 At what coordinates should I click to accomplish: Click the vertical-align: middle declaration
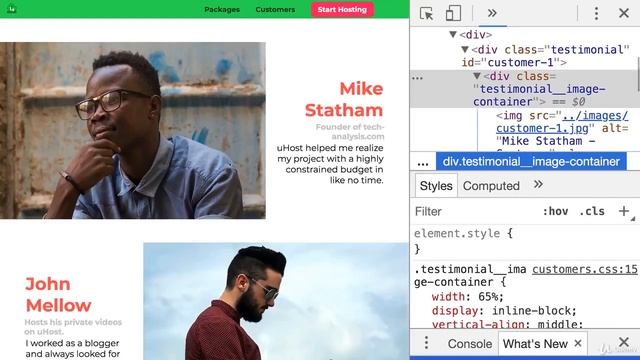point(507,324)
